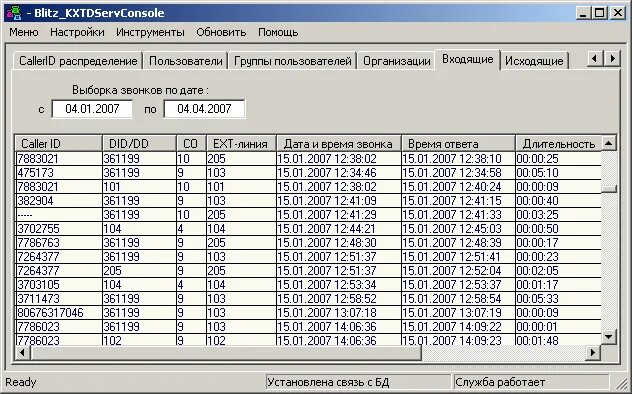The height and width of the screenshot is (394, 632).
Task: Select Caller ID cell 3711473
Action: coord(58,299)
